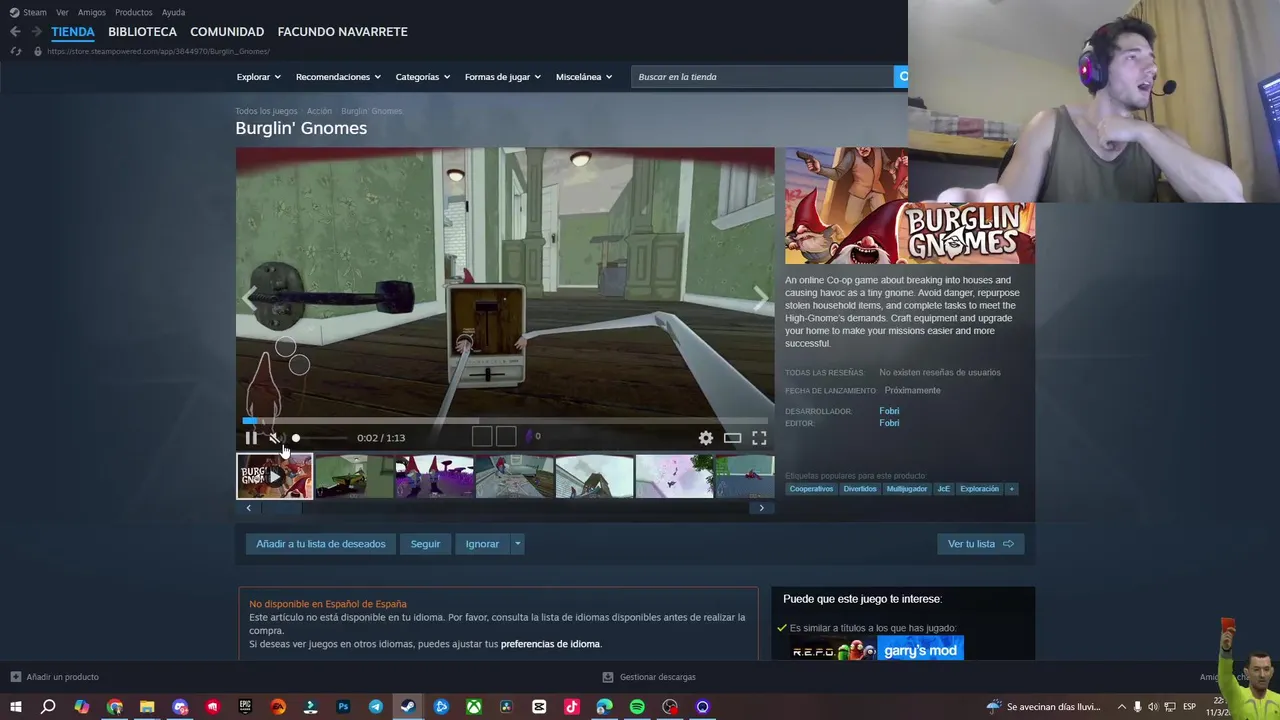Unmute the trailer audio icon
The width and height of the screenshot is (1280, 720).
tap(275, 438)
